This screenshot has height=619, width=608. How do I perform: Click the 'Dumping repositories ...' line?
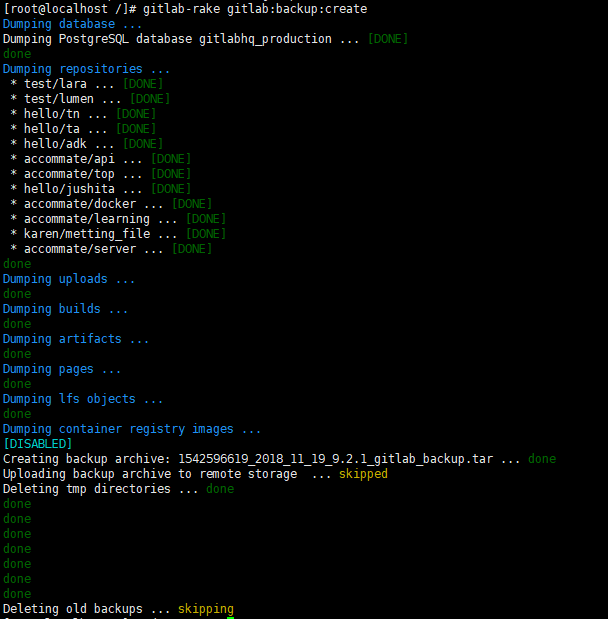pyautogui.click(x=86, y=69)
